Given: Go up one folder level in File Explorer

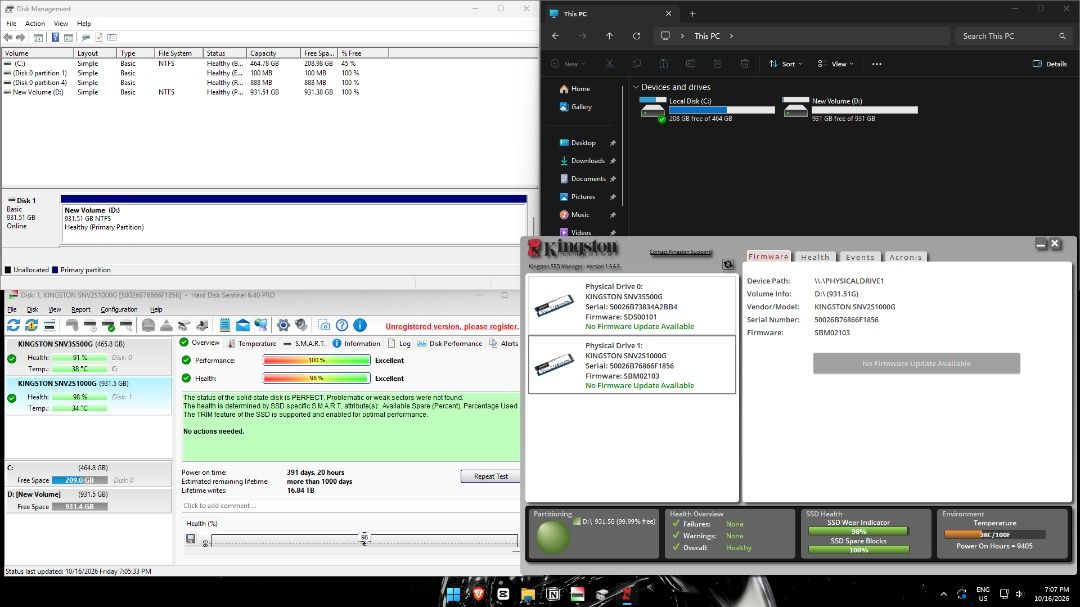Looking at the screenshot, I should click(610, 36).
